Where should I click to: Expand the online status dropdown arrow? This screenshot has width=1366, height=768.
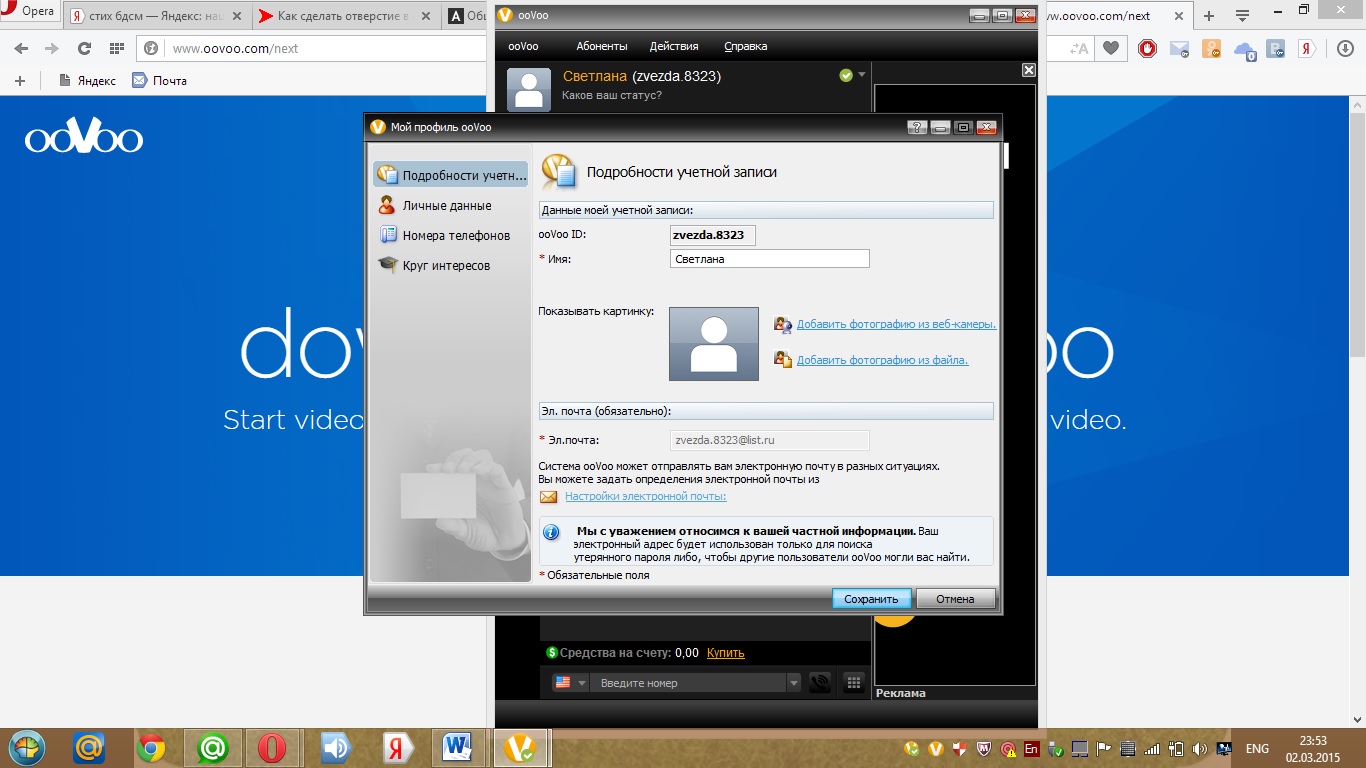point(862,75)
